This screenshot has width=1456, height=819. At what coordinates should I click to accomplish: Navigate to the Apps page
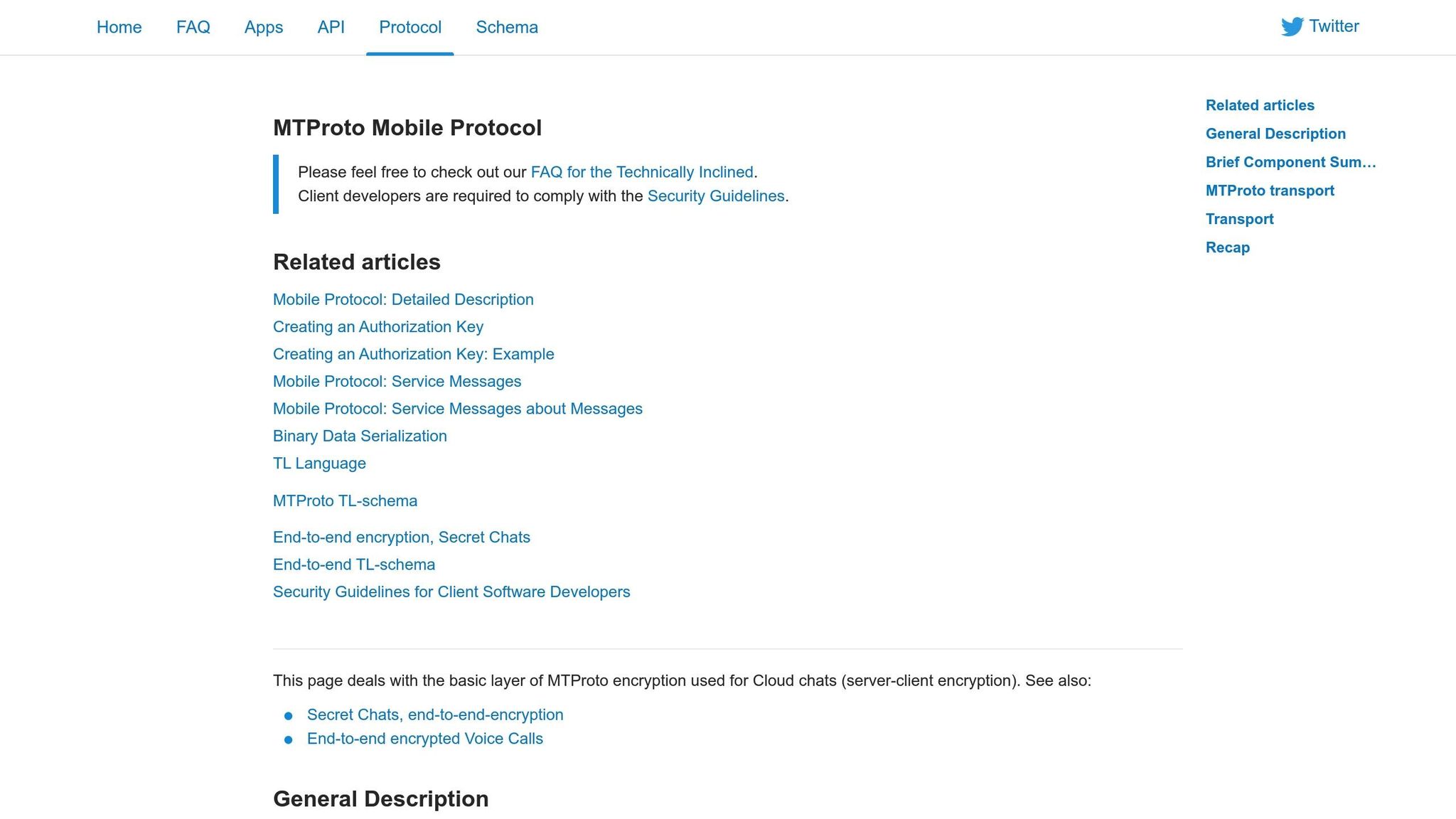click(264, 27)
